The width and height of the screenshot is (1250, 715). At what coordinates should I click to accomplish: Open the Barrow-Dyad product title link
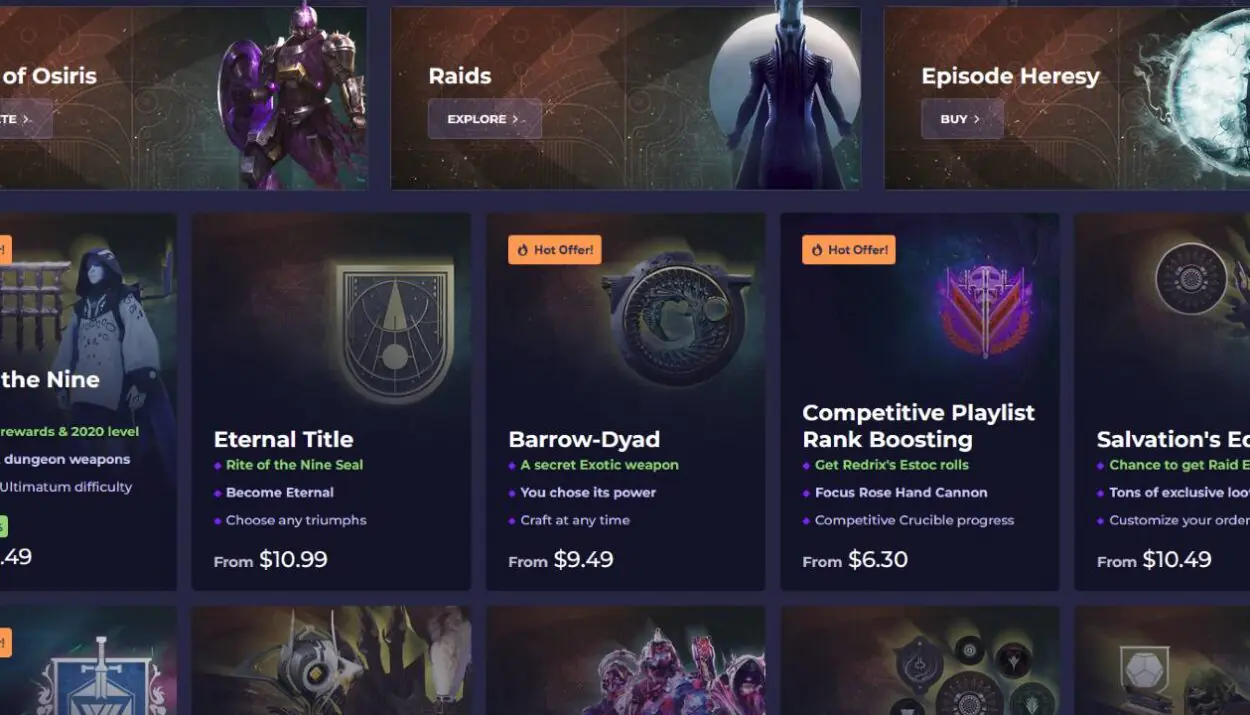click(x=584, y=440)
